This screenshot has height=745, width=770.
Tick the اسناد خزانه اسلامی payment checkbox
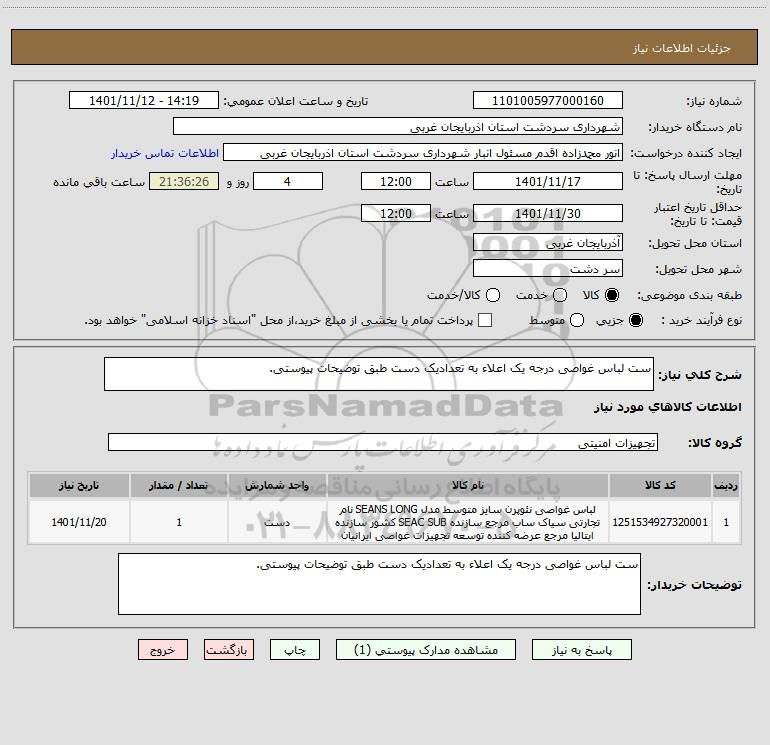coord(485,320)
